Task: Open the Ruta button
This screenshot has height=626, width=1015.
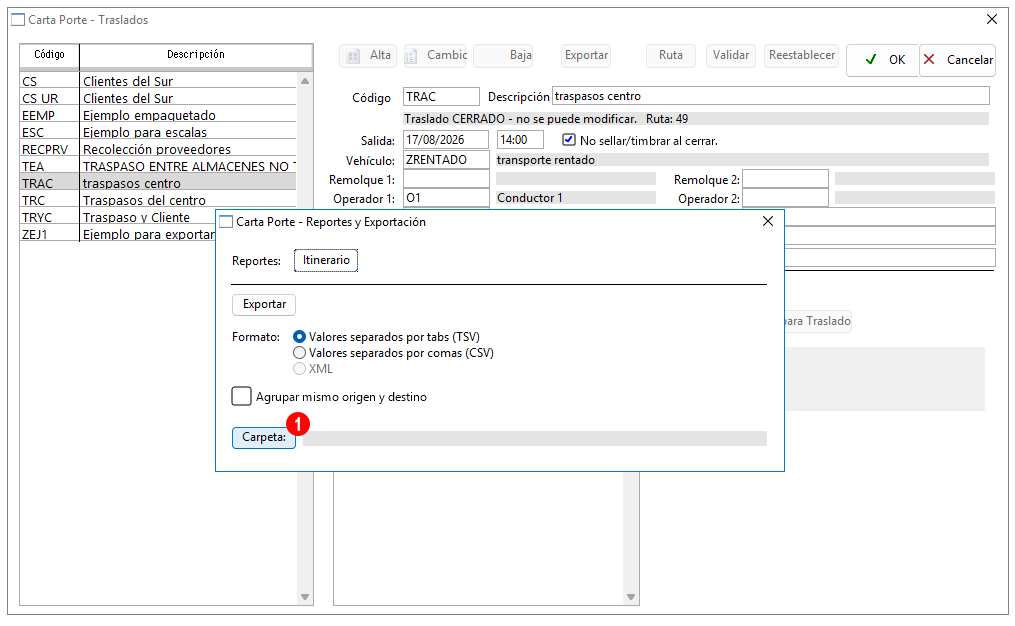Action: [x=671, y=56]
